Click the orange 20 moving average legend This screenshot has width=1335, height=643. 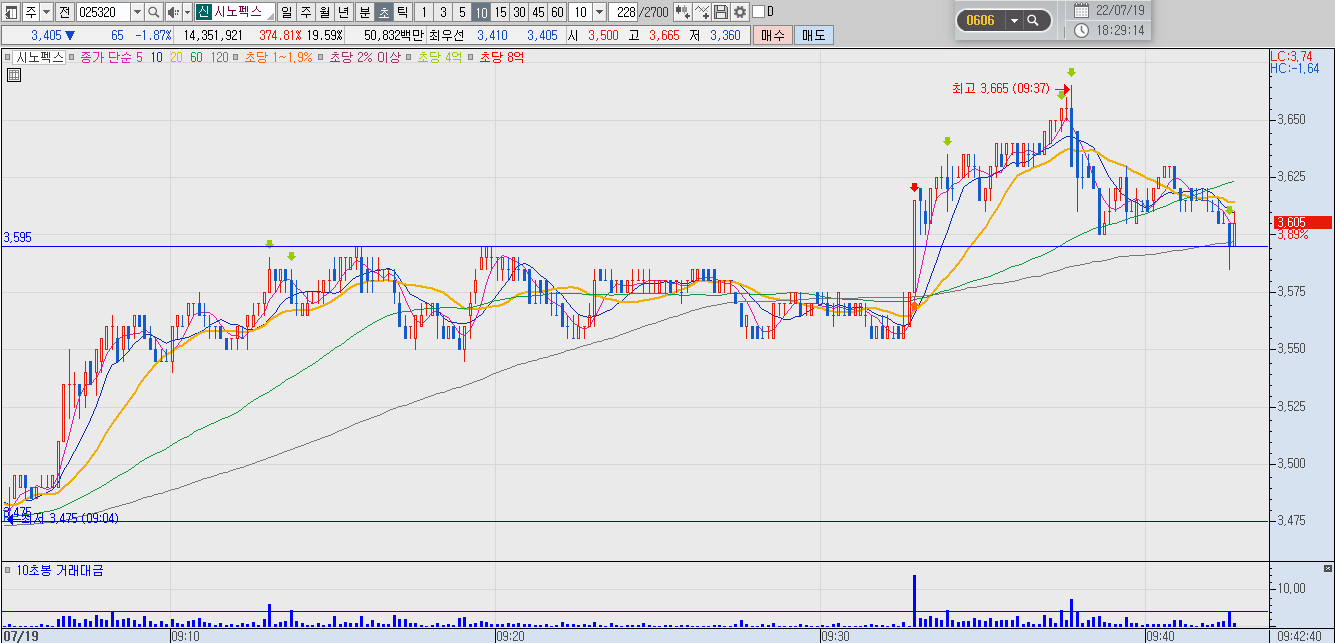(176, 57)
